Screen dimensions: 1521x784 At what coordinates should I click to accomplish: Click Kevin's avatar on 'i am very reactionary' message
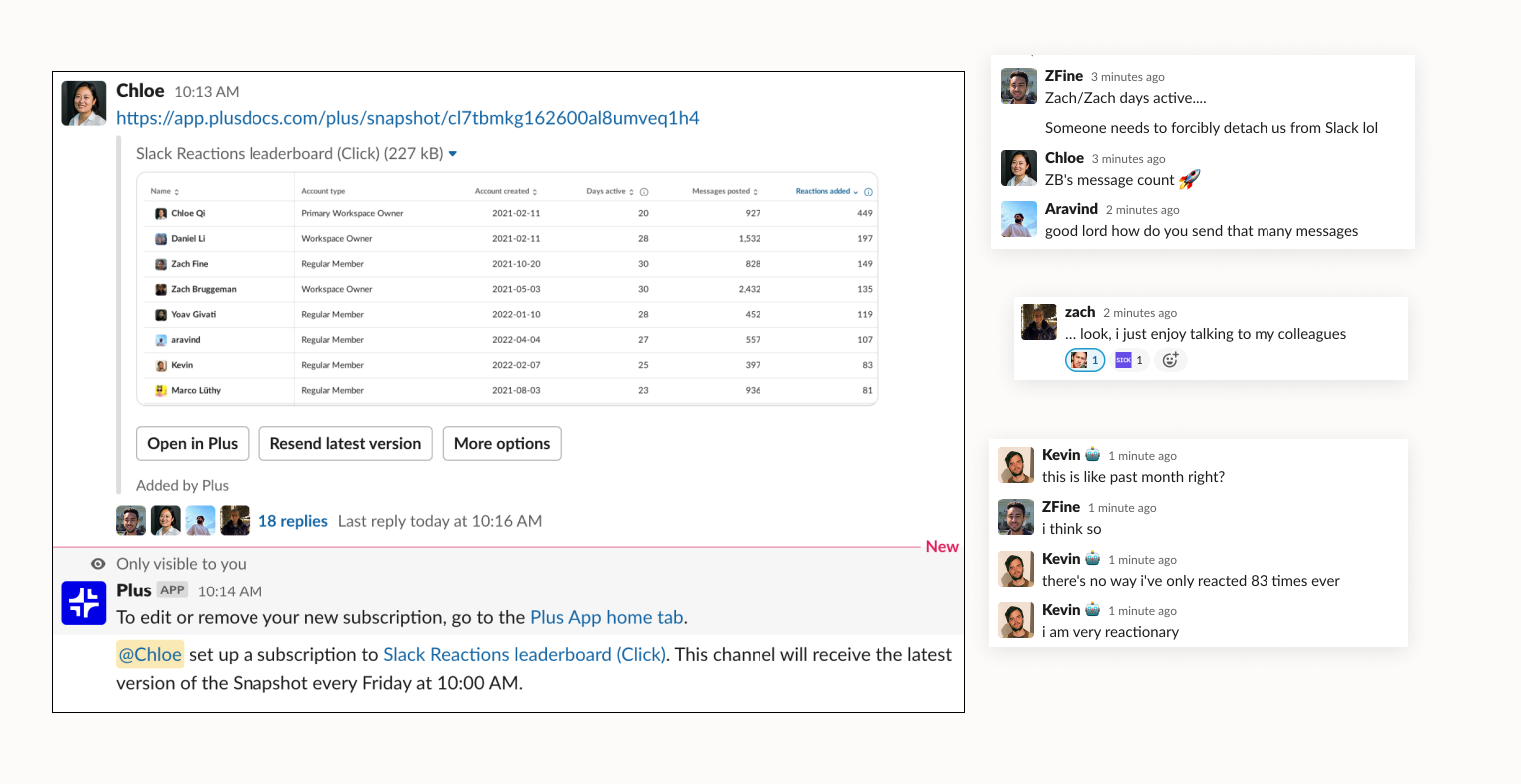1016,620
